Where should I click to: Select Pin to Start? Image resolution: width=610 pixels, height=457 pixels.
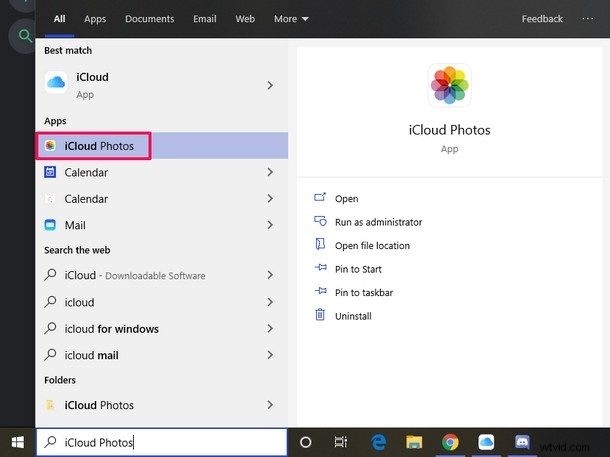(348, 269)
